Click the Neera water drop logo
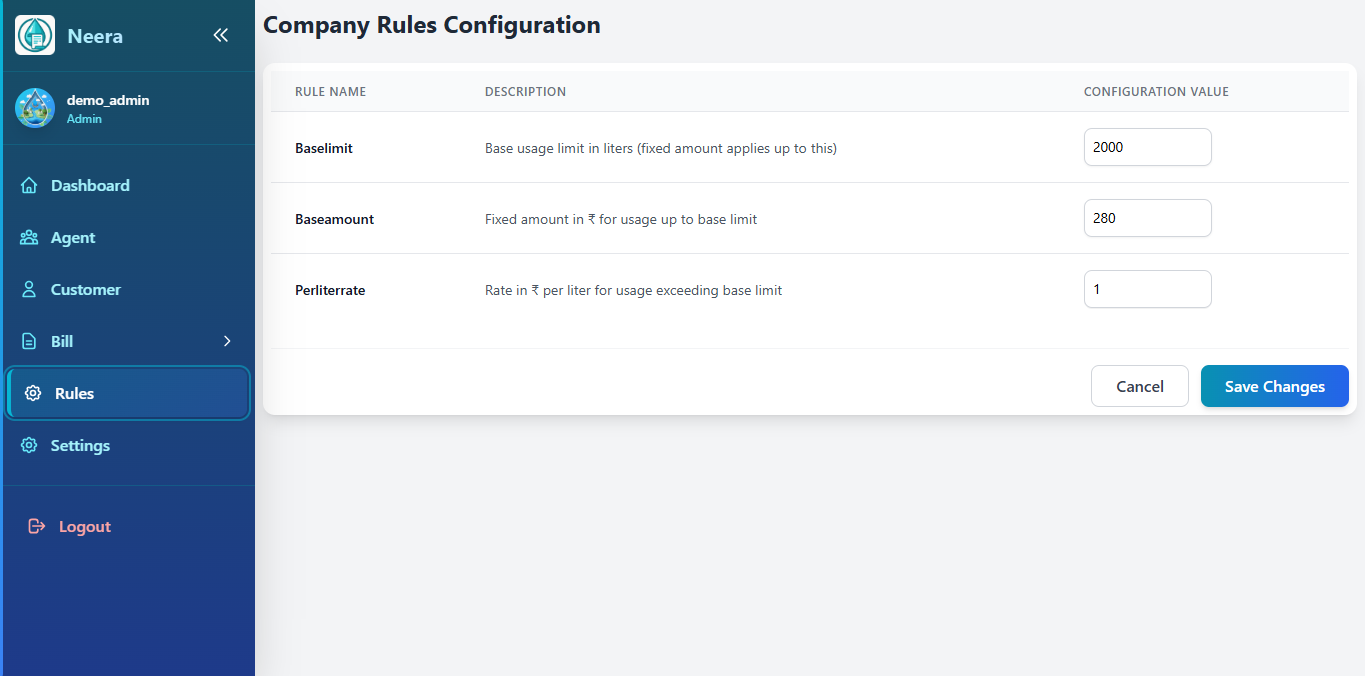Screen dimensions: 1365x676 [35, 36]
